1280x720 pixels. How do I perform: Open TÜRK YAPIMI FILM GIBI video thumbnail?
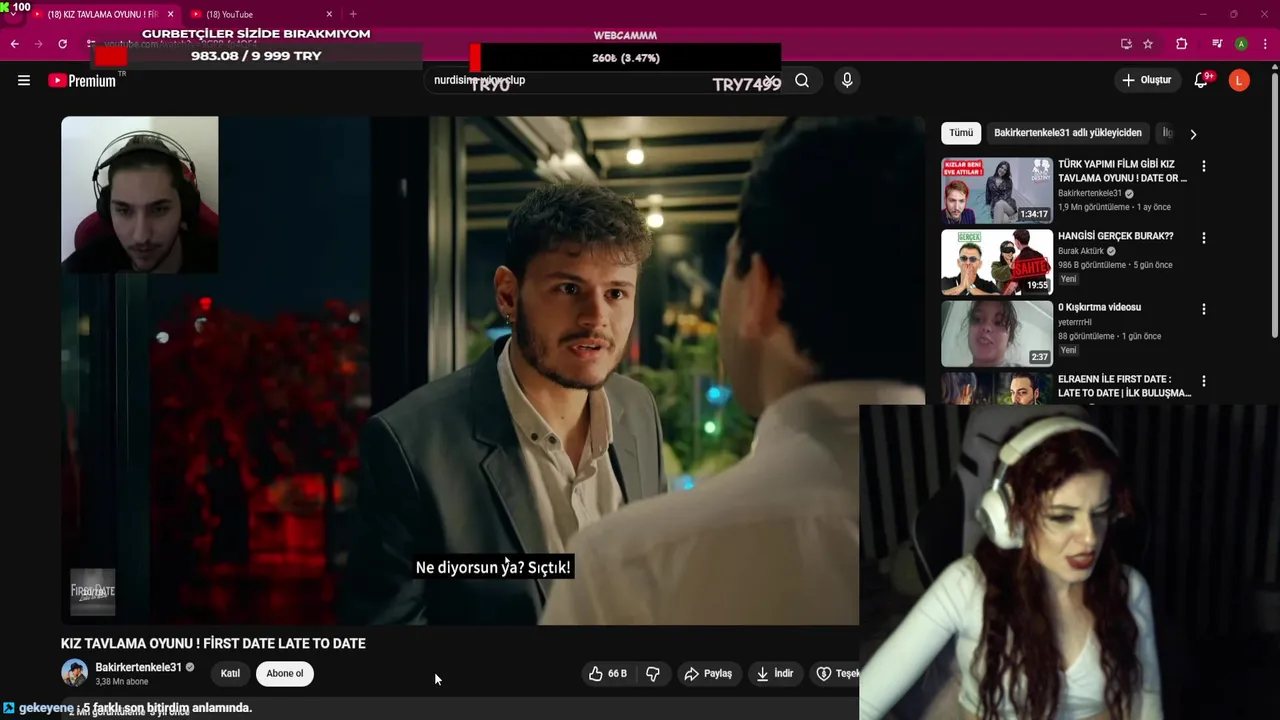click(x=997, y=190)
